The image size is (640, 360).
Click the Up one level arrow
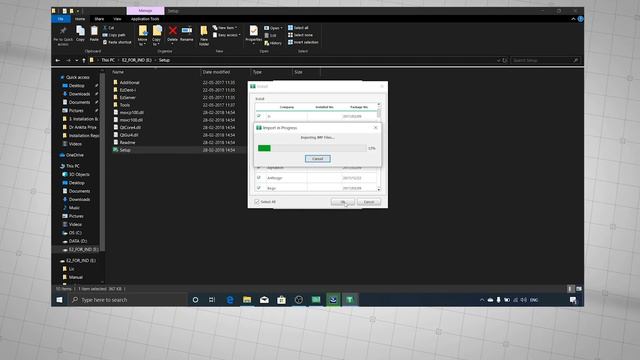(84, 60)
